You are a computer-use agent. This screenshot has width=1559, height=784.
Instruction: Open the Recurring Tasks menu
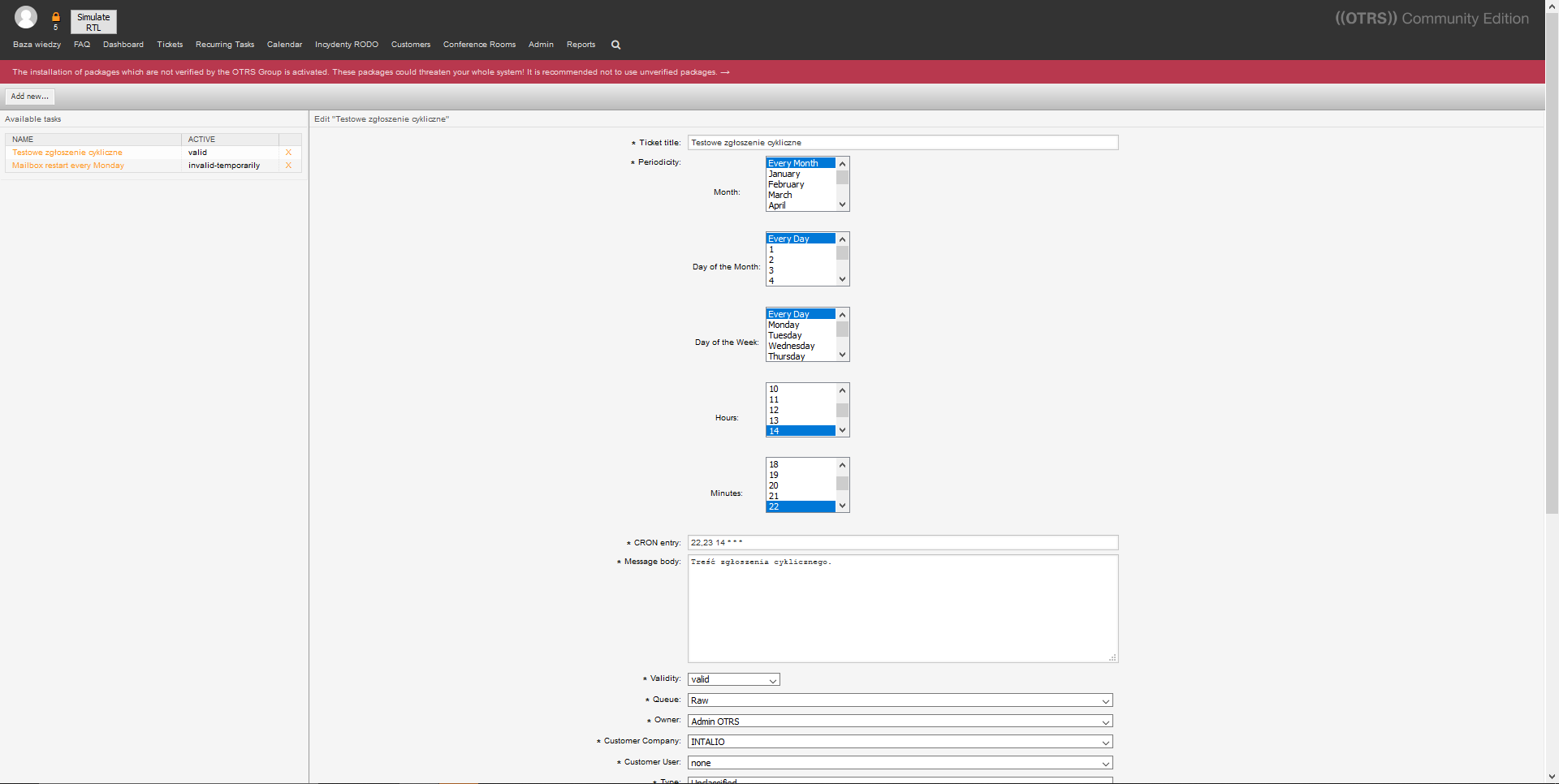[224, 45]
